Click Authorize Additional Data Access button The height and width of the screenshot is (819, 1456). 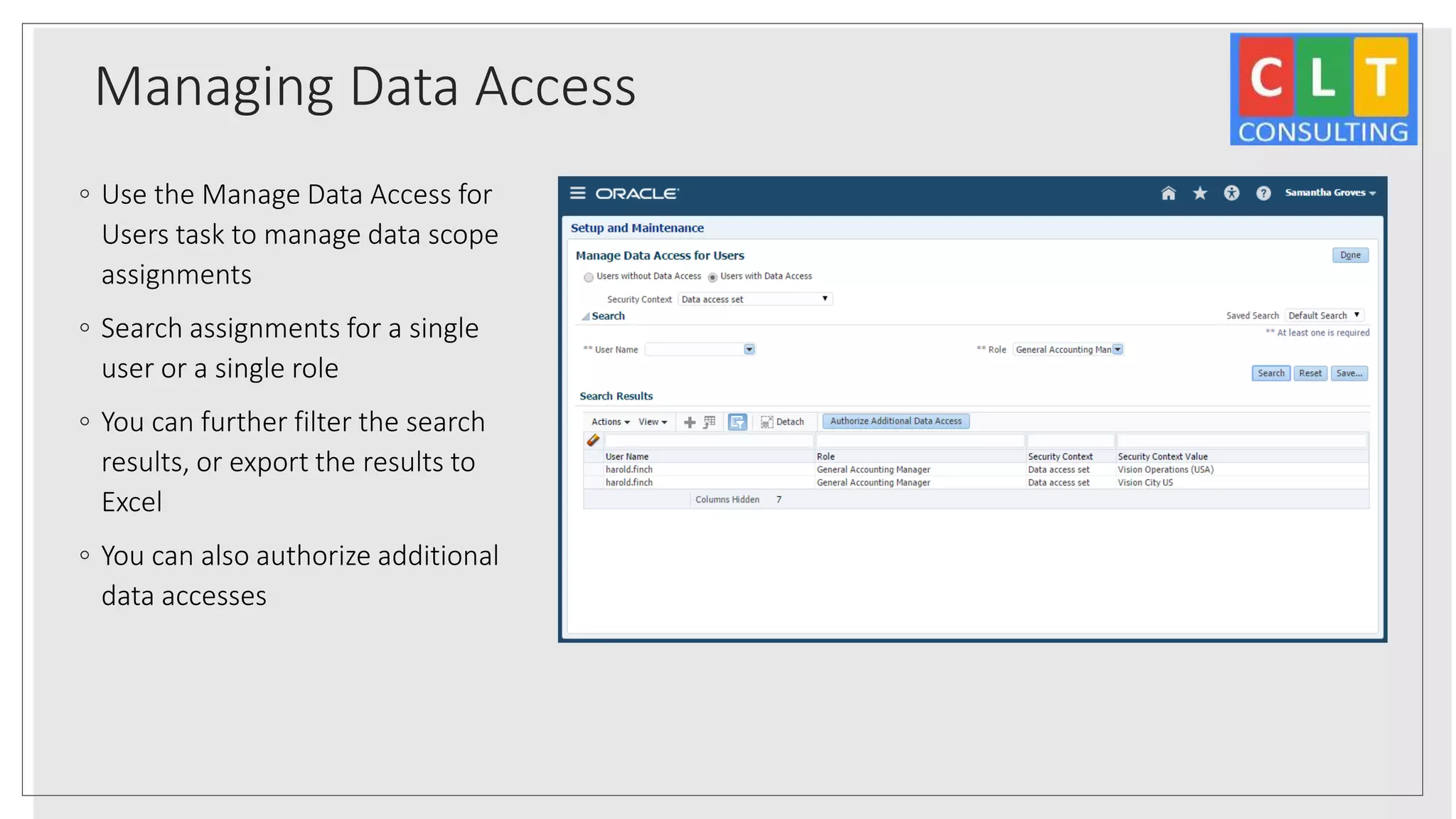896,422
